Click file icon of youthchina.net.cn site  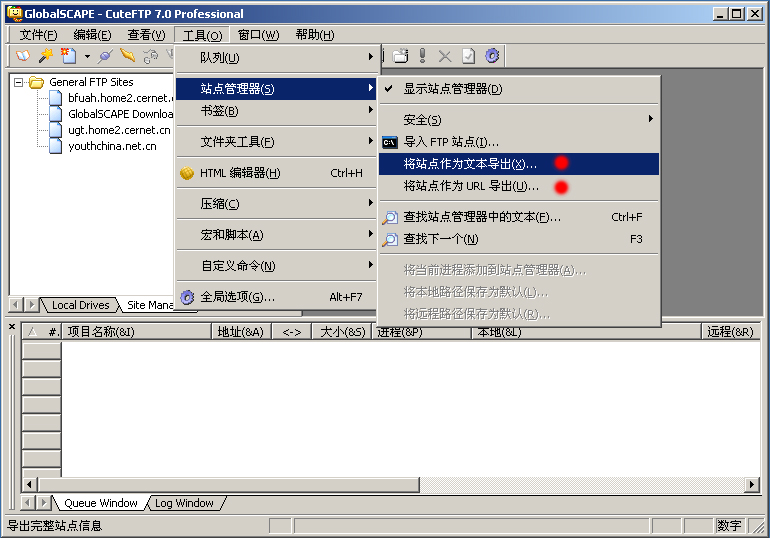[55, 146]
